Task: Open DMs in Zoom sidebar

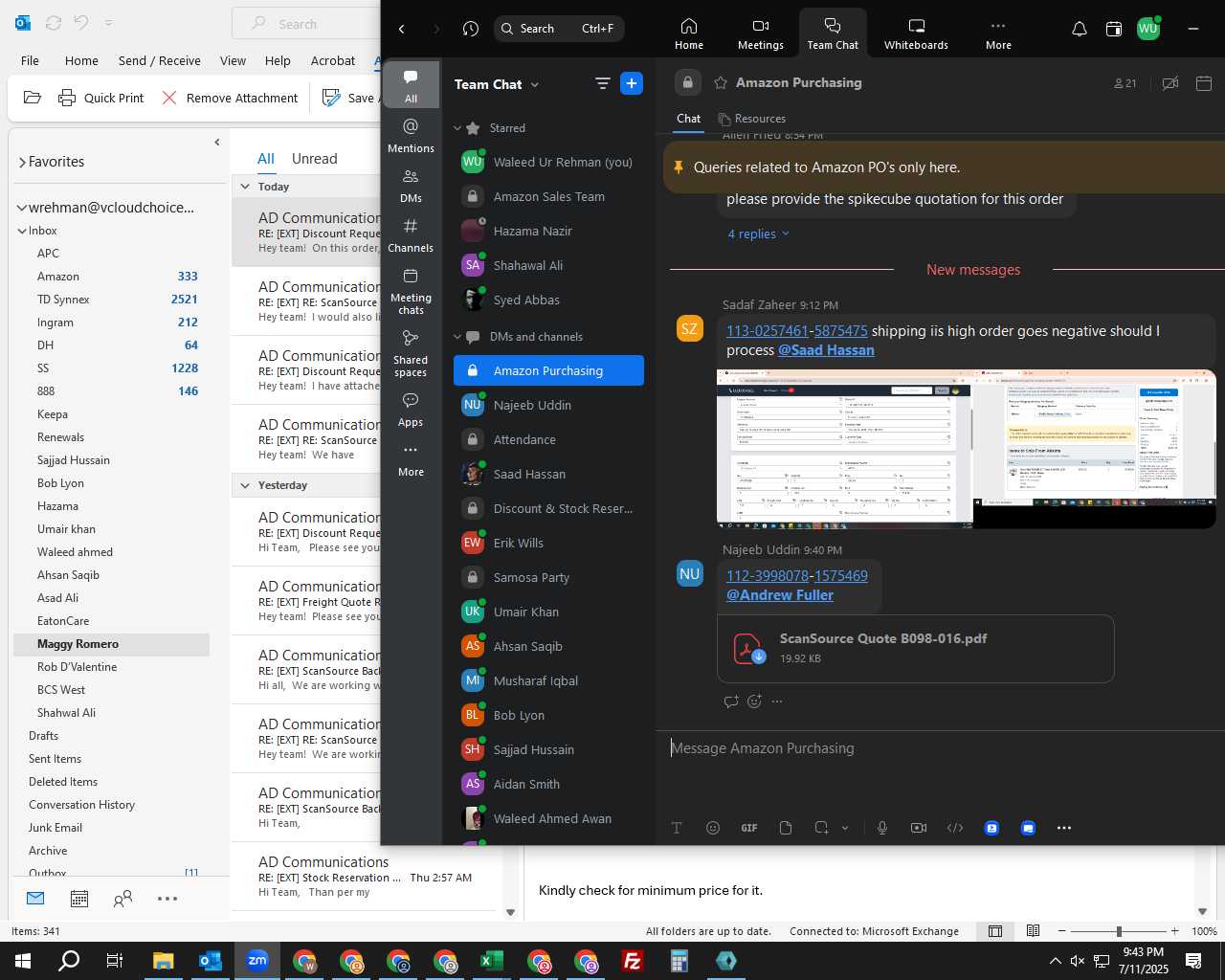Action: (x=411, y=185)
